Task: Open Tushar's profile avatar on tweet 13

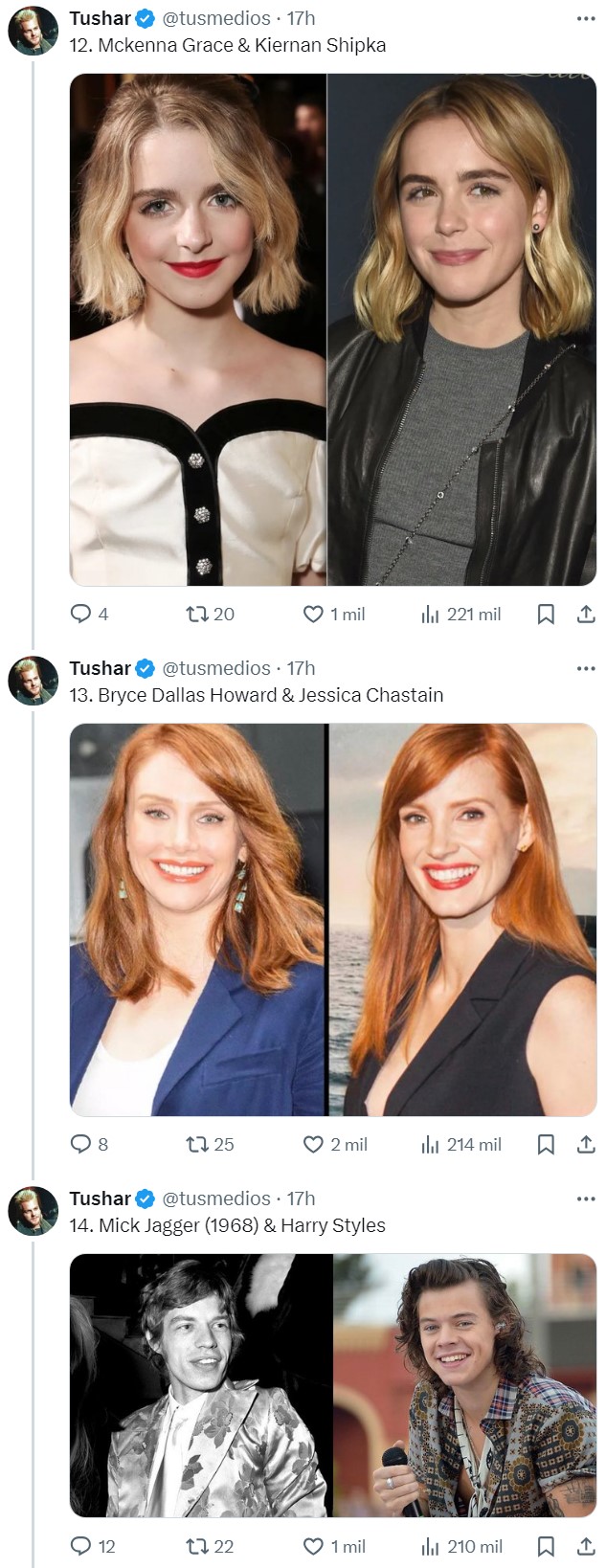Action: (33, 682)
